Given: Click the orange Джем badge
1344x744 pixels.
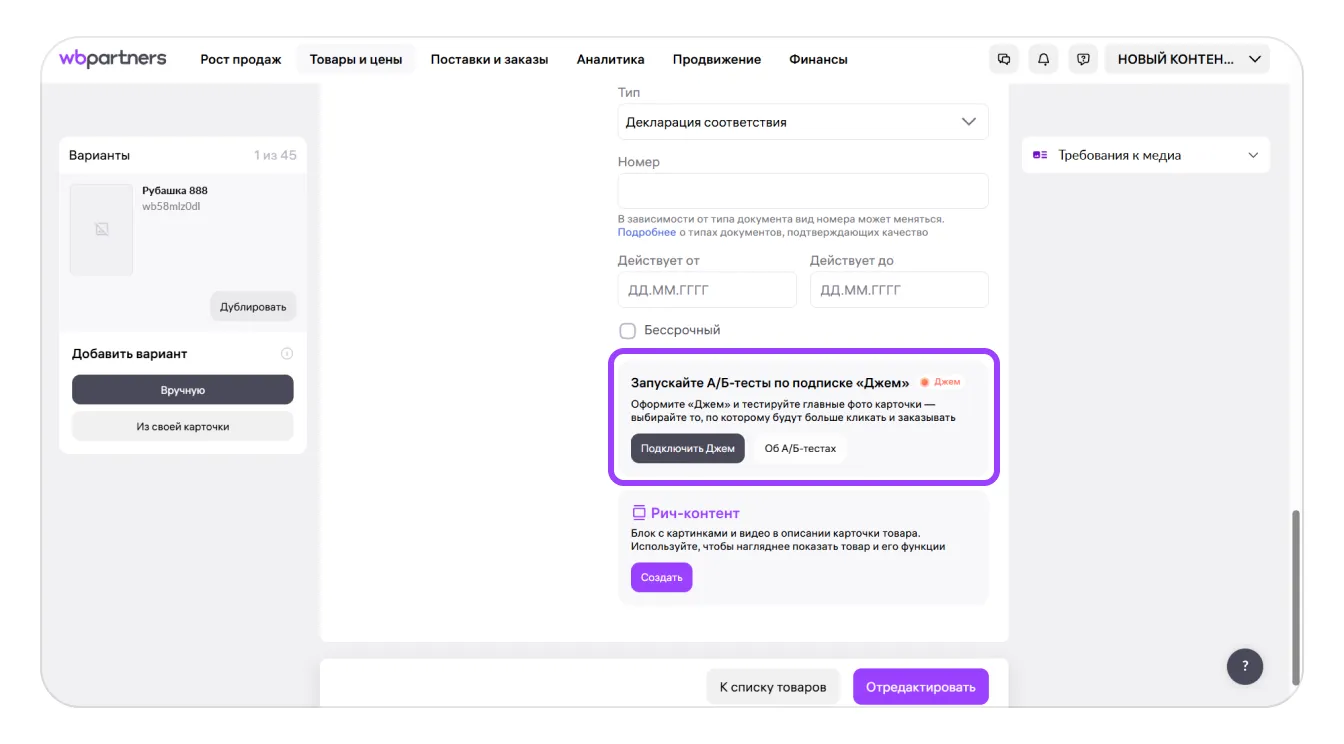Looking at the screenshot, I should (x=940, y=382).
